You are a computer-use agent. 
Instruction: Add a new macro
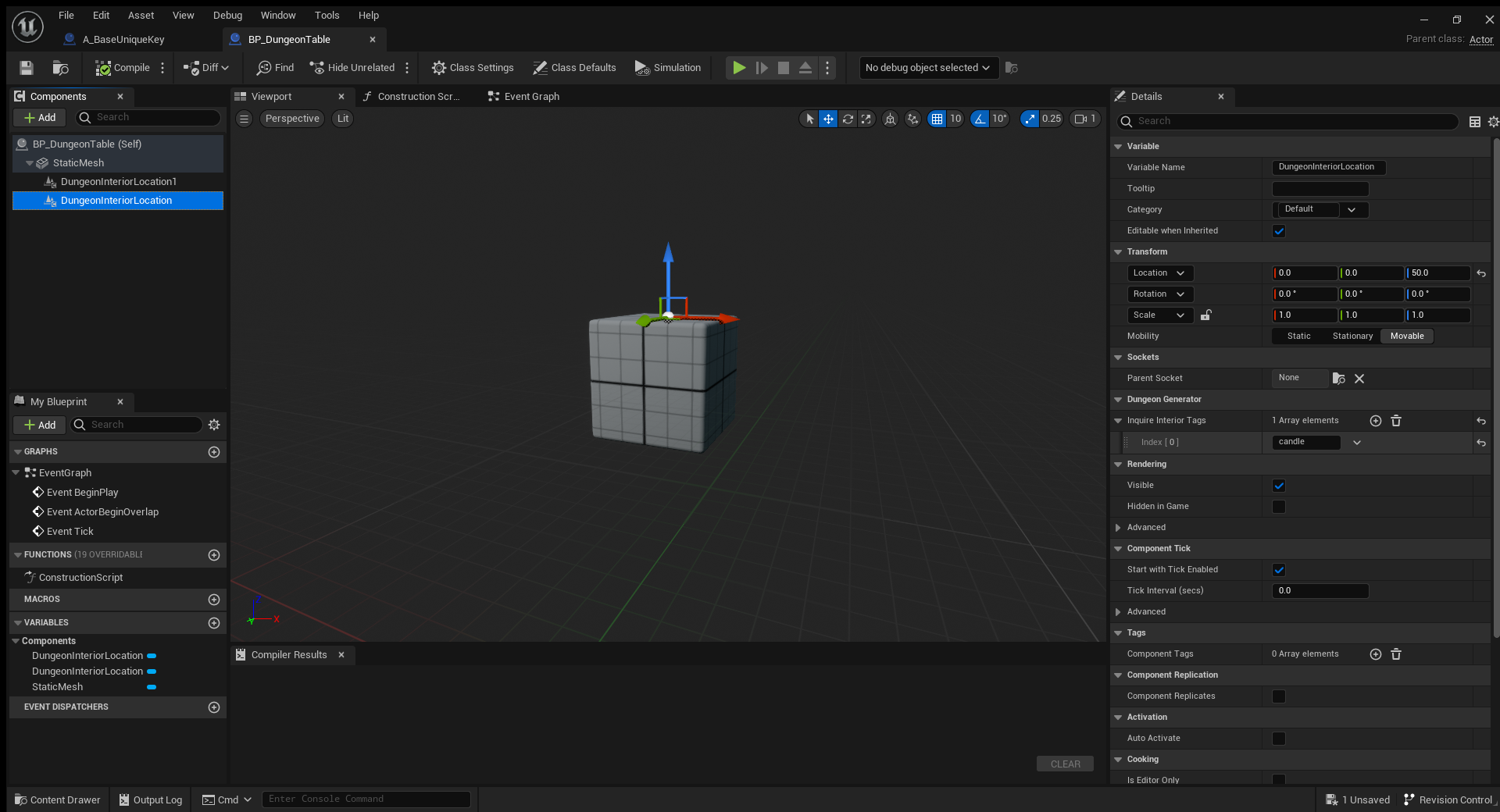tap(214, 600)
